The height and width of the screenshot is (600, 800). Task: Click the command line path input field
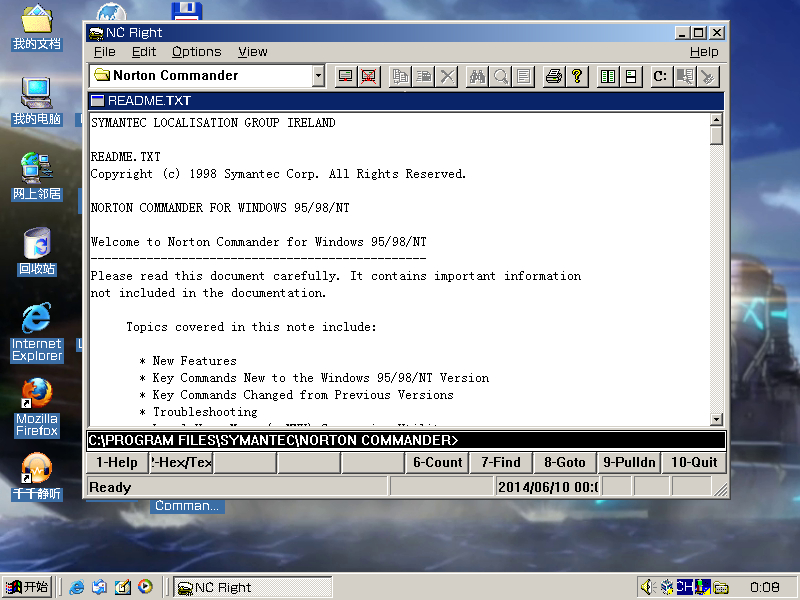[x=406, y=440]
